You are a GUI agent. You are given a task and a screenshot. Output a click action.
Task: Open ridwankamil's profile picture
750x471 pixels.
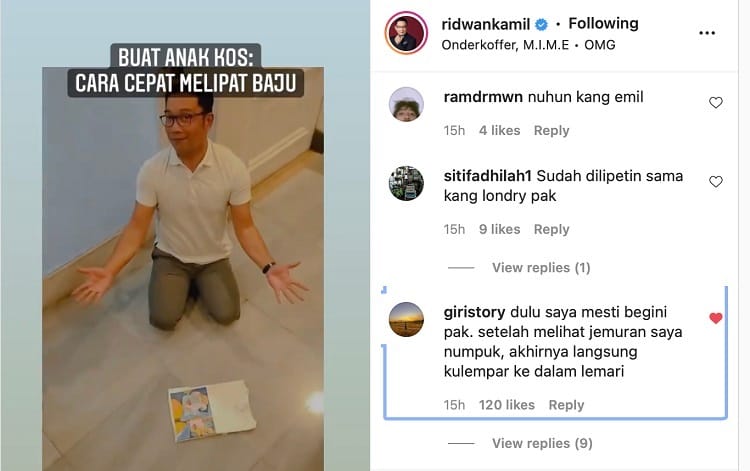coord(406,33)
